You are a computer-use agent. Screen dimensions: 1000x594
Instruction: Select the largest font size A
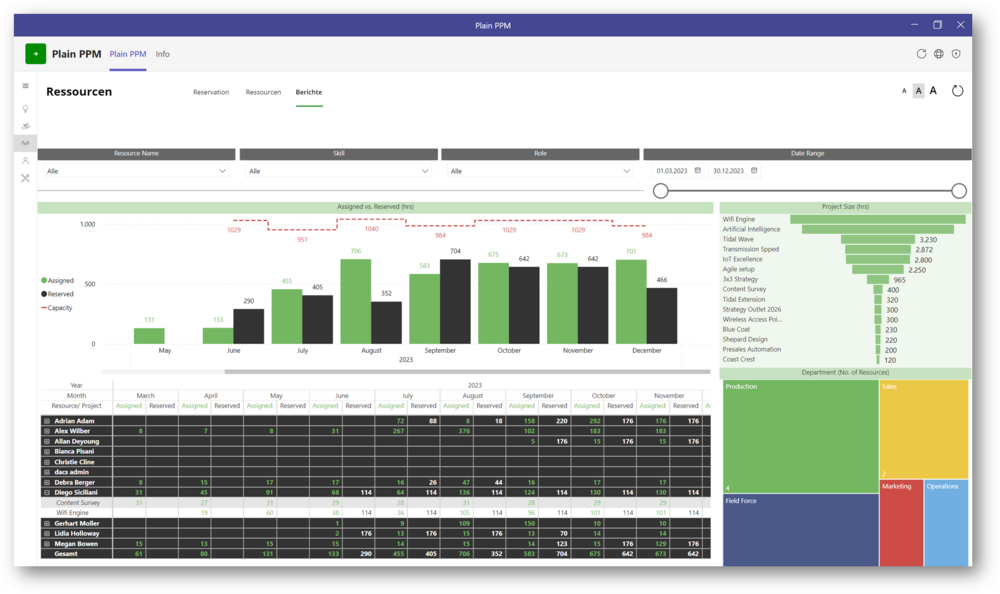click(934, 91)
